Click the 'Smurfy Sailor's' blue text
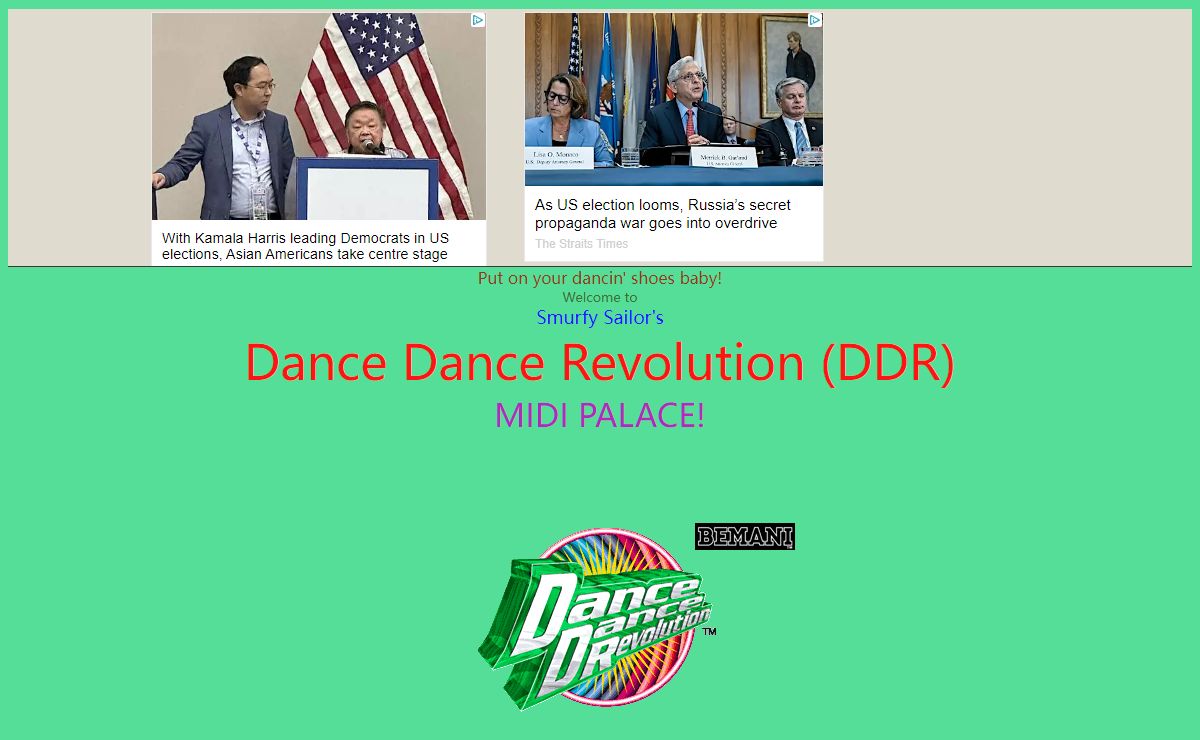Screen dimensions: 1200x740 tap(600, 317)
